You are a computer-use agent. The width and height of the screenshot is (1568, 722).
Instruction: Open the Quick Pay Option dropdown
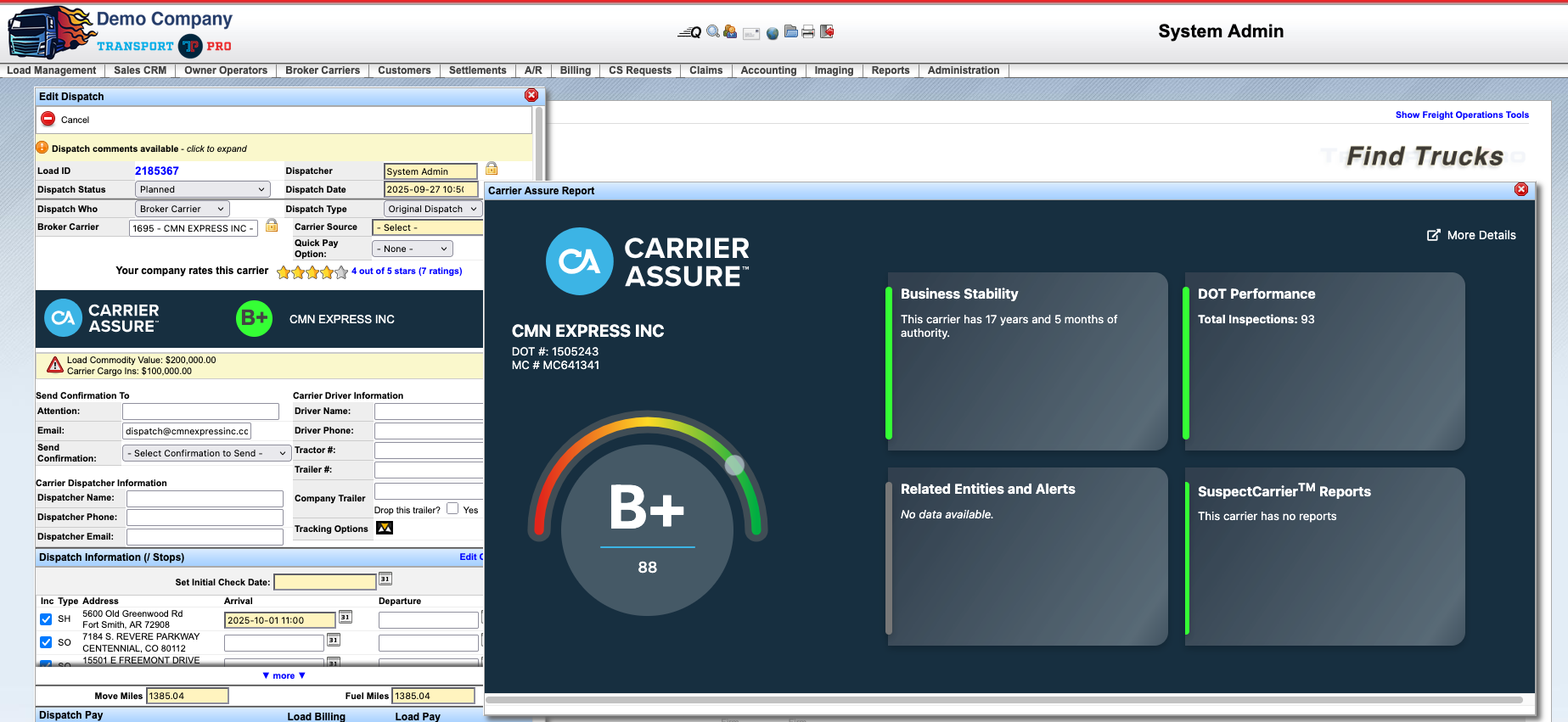(x=413, y=249)
